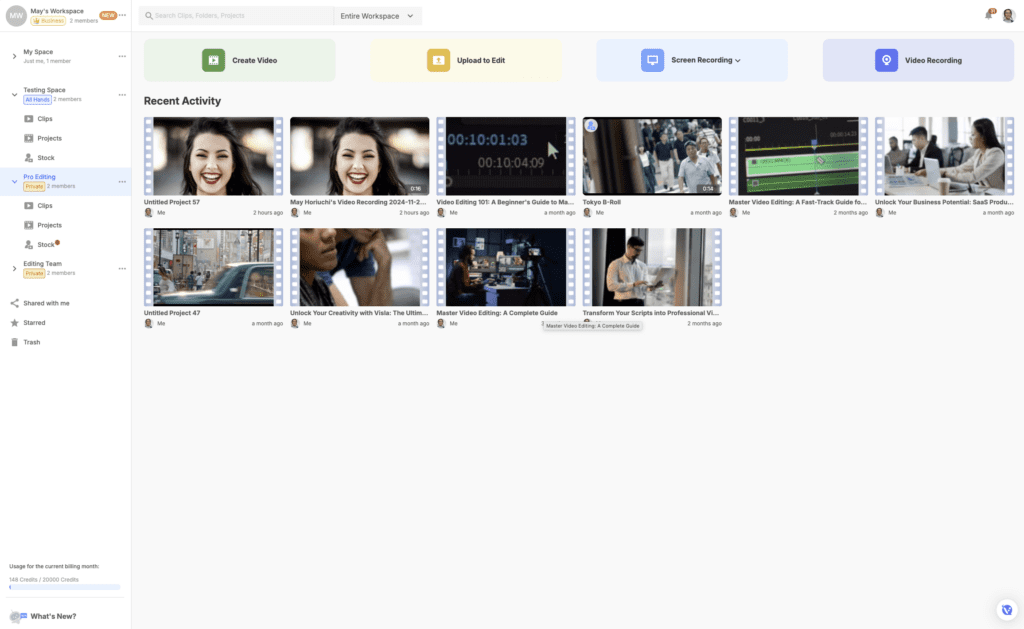Click Stock icon under Pro Editing
Screen dimensions: 1024x629
pos(29,244)
